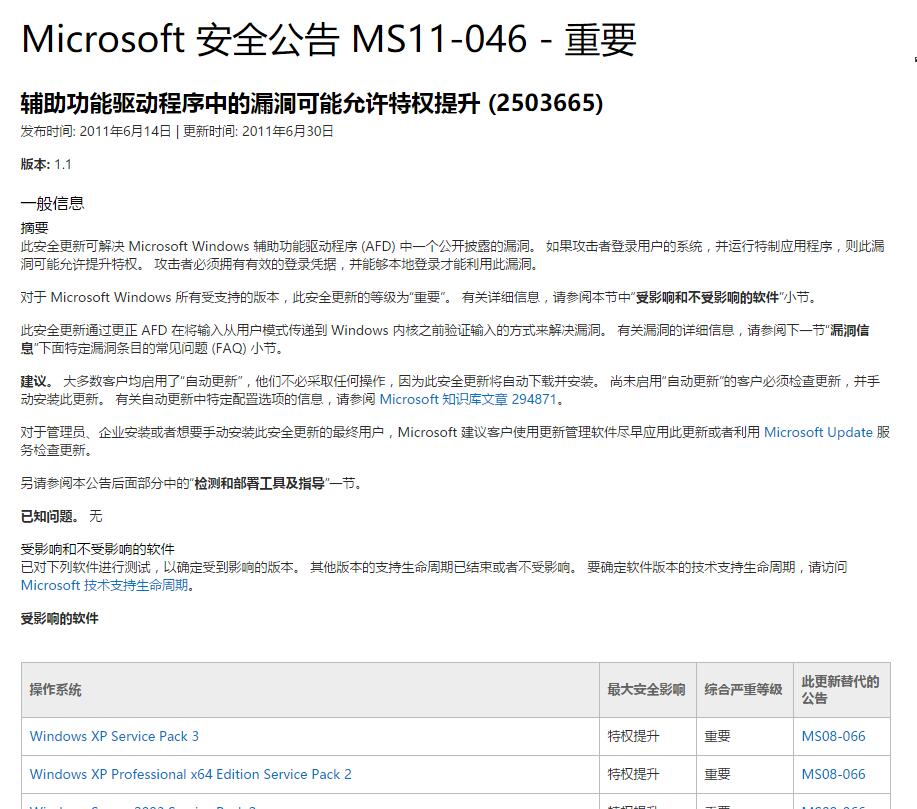The height and width of the screenshot is (809, 917).
Task: Click 特权提升 in XP Professional x64 row
Action: tap(633, 774)
